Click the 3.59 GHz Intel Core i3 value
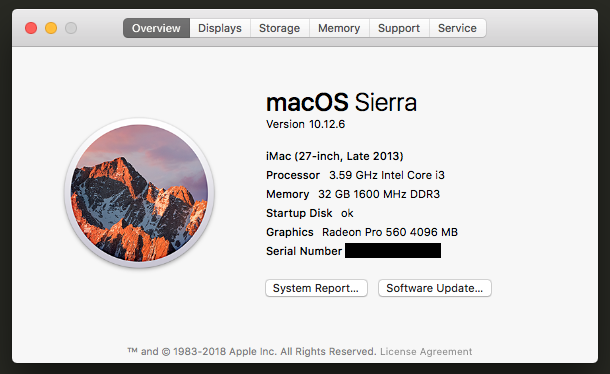The width and height of the screenshot is (610, 374). point(387,175)
